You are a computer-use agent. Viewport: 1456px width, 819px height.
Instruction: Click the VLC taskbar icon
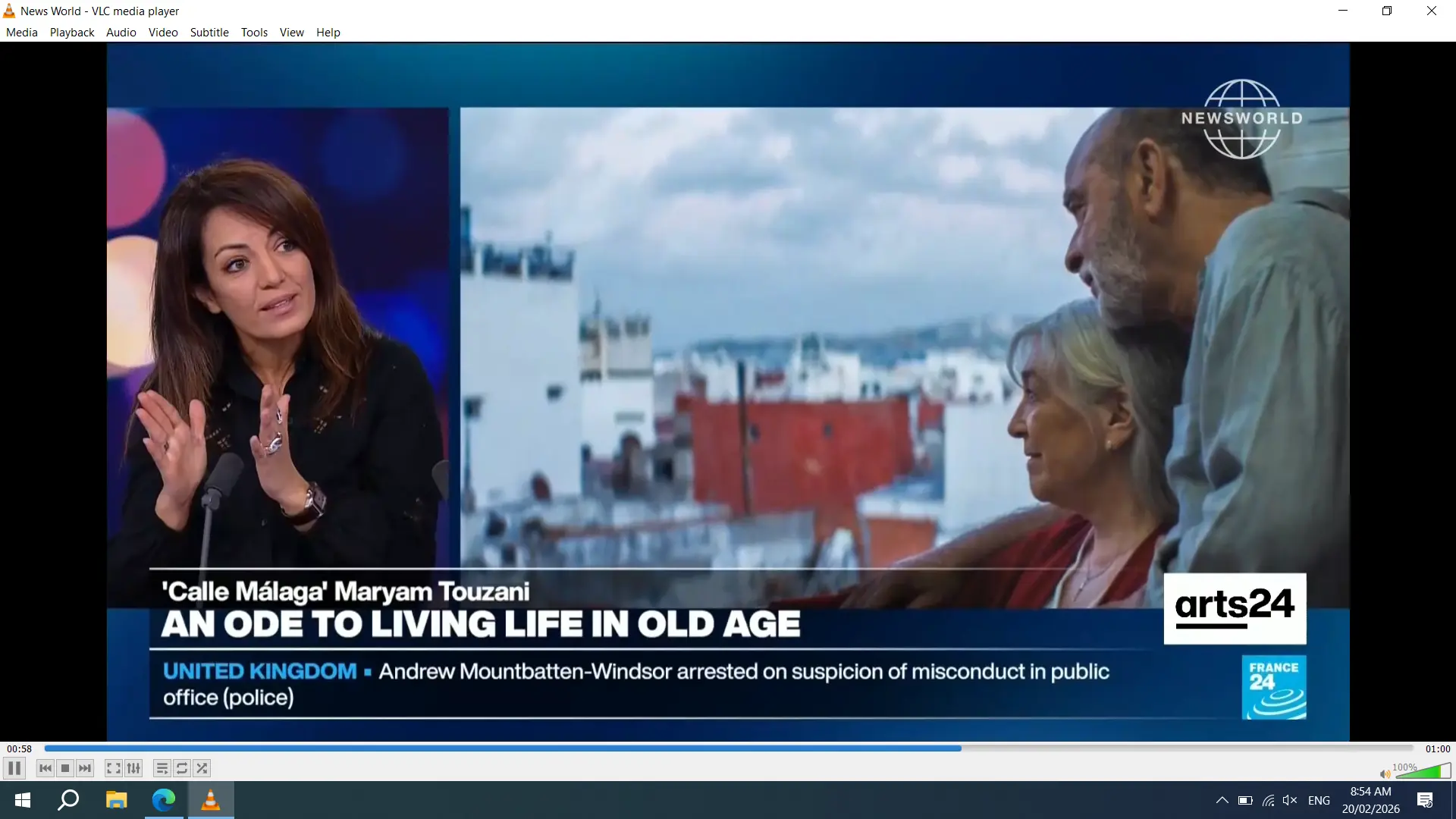click(x=210, y=800)
